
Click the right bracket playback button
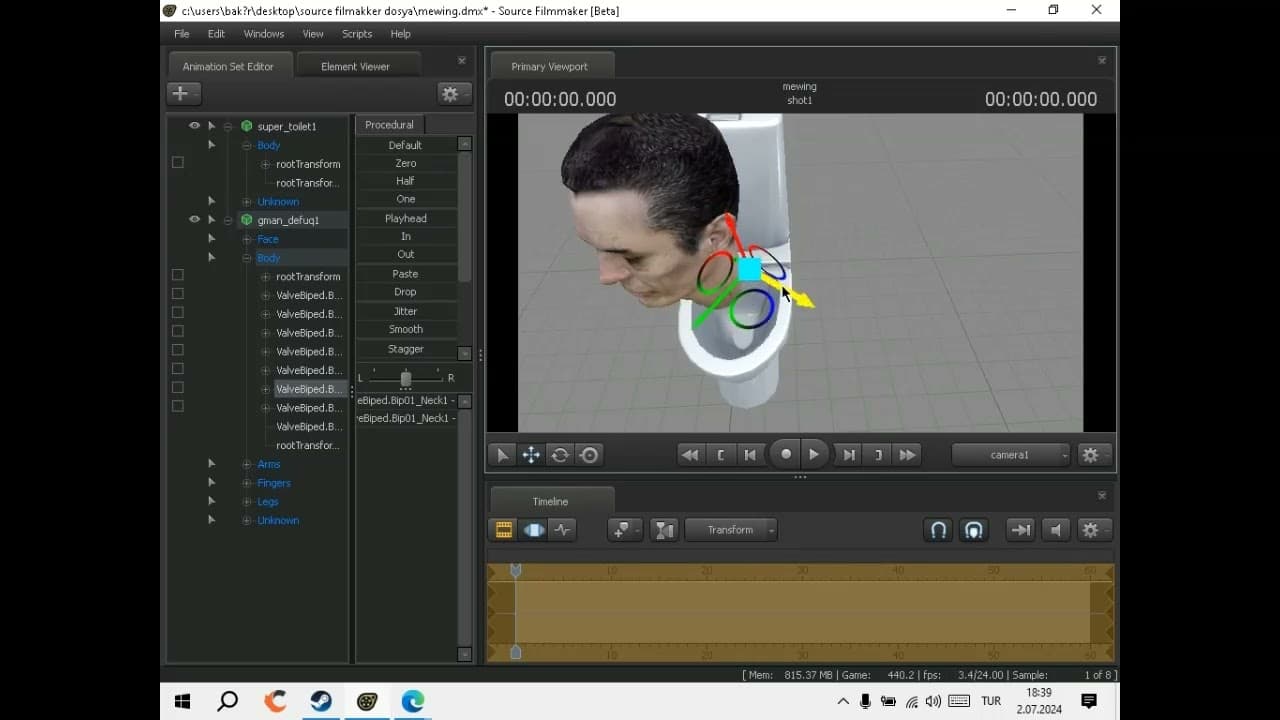(x=878, y=455)
